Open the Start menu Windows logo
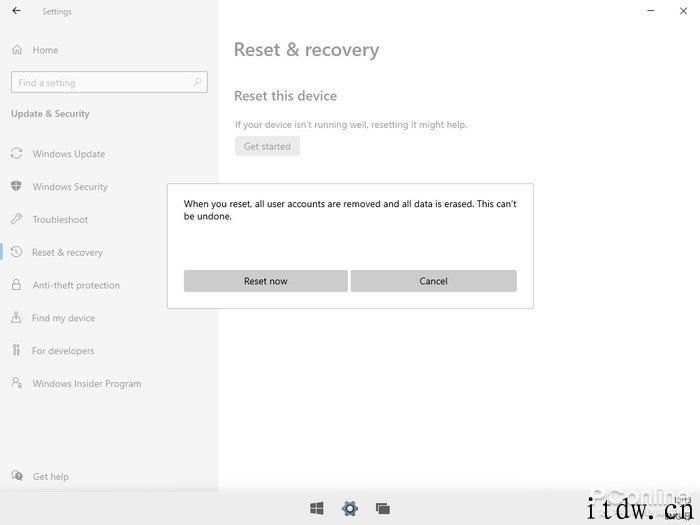The width and height of the screenshot is (700, 525). [317, 508]
